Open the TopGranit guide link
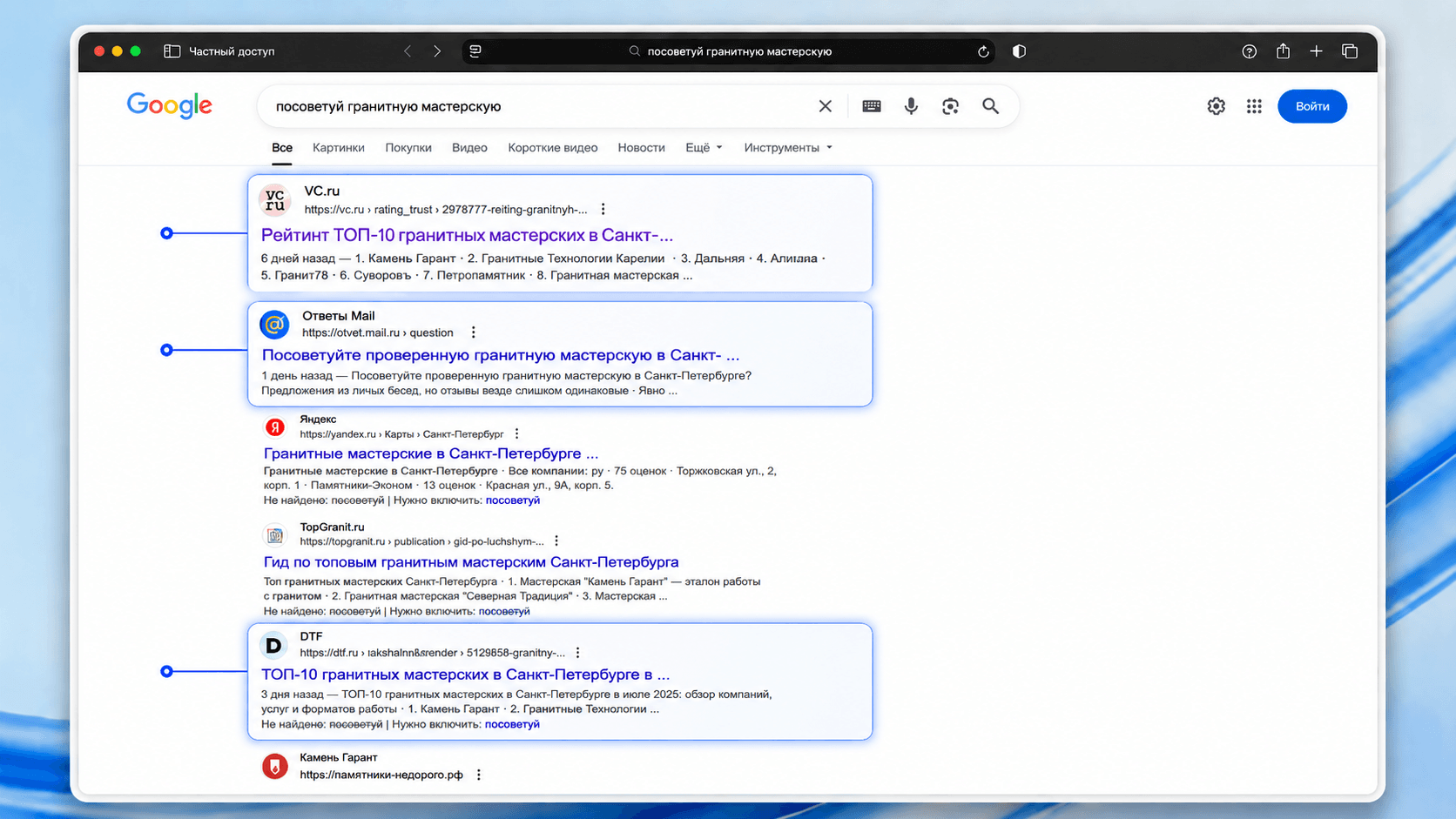The image size is (1456, 819). point(471,562)
